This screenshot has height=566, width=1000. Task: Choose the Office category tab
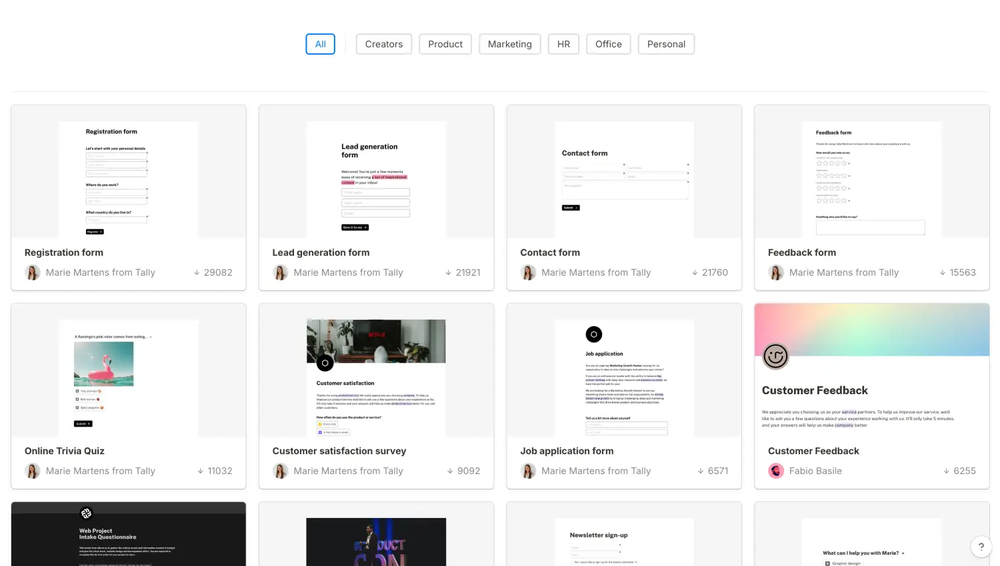click(x=608, y=44)
